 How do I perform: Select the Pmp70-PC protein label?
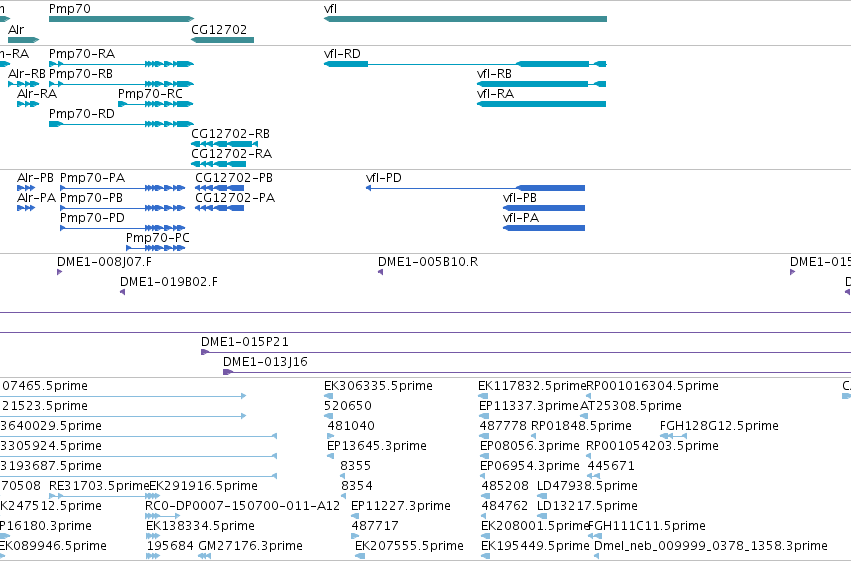point(158,238)
